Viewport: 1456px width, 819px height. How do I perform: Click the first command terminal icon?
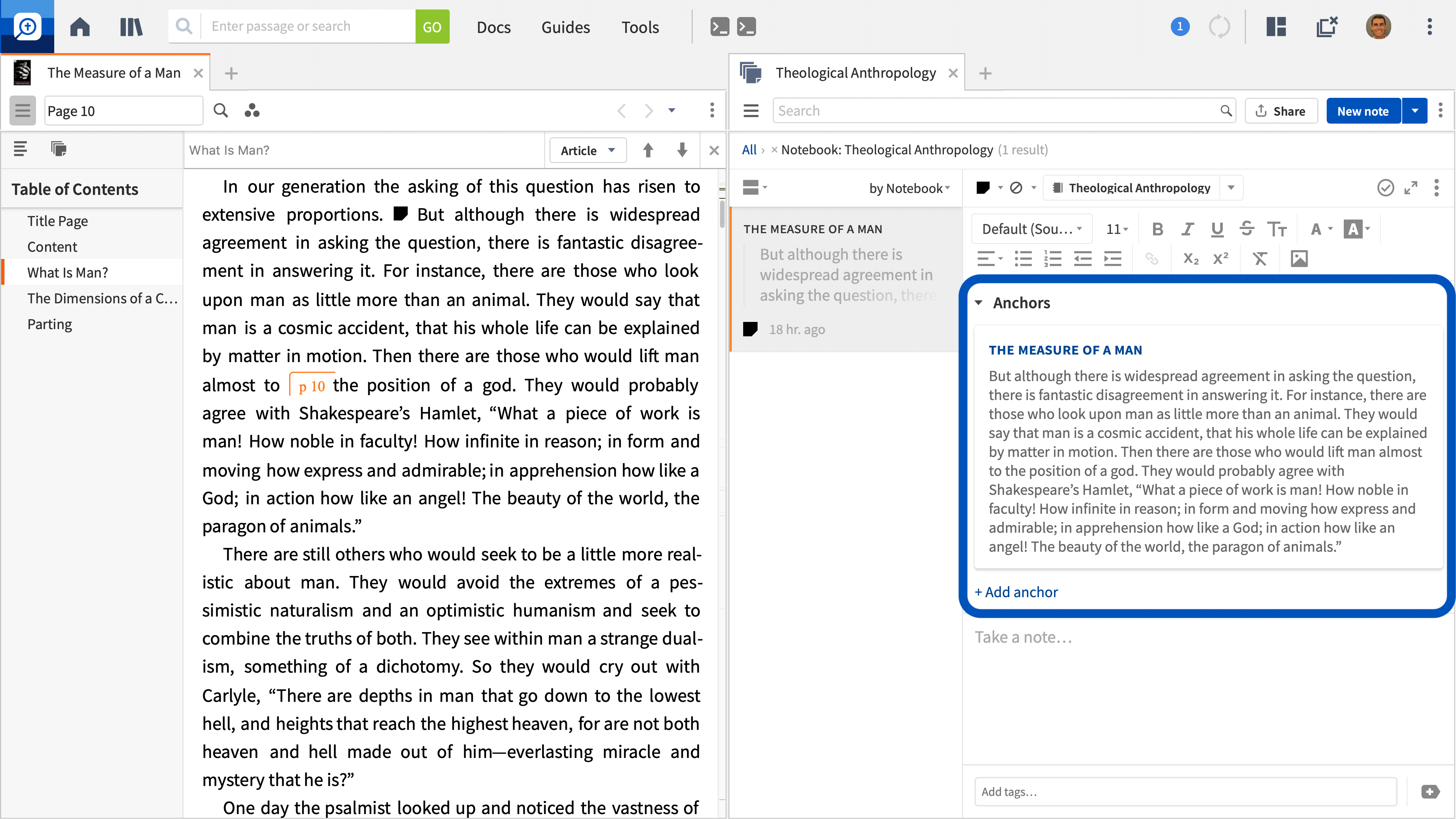[x=720, y=27]
